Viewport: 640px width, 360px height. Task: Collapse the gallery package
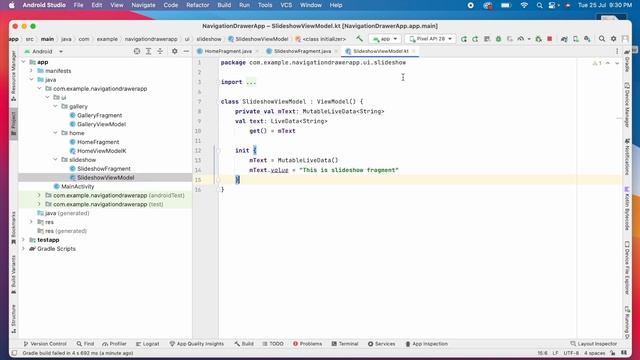pos(56,106)
